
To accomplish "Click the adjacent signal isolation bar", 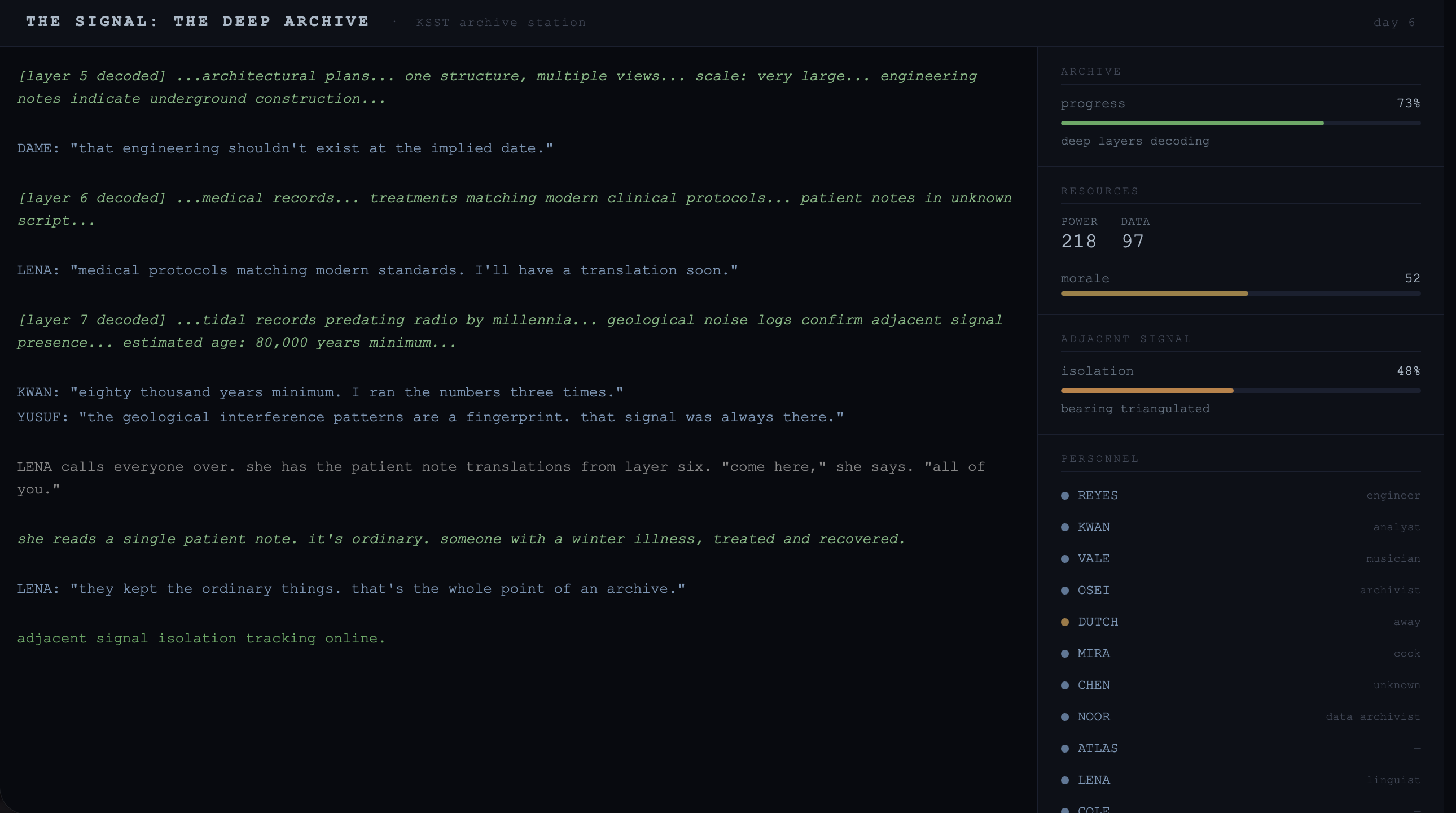I will coord(1240,391).
